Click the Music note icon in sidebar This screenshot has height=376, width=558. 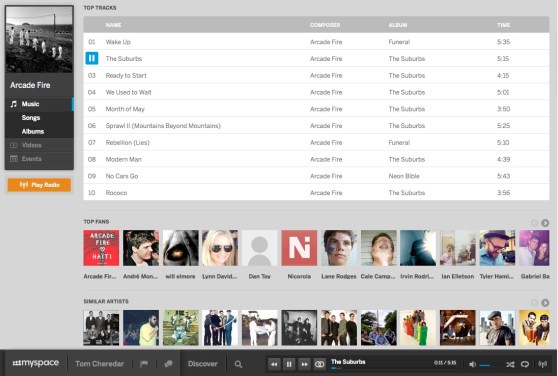click(x=14, y=104)
